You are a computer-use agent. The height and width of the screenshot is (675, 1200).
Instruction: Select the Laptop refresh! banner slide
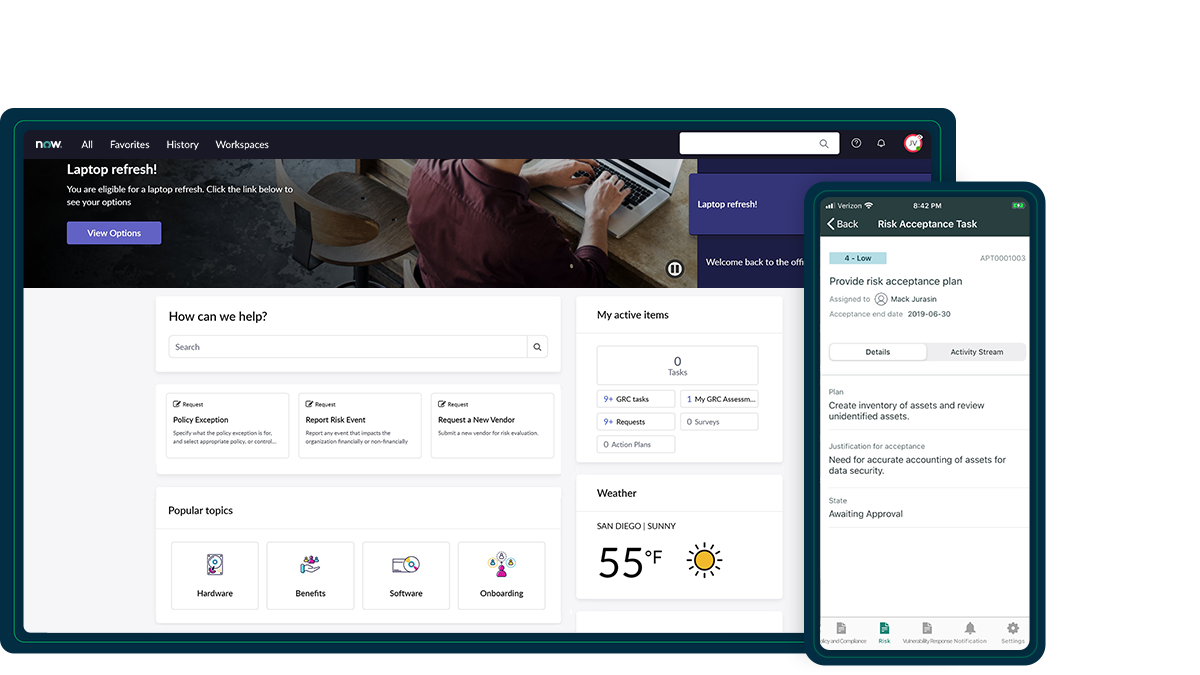point(745,204)
